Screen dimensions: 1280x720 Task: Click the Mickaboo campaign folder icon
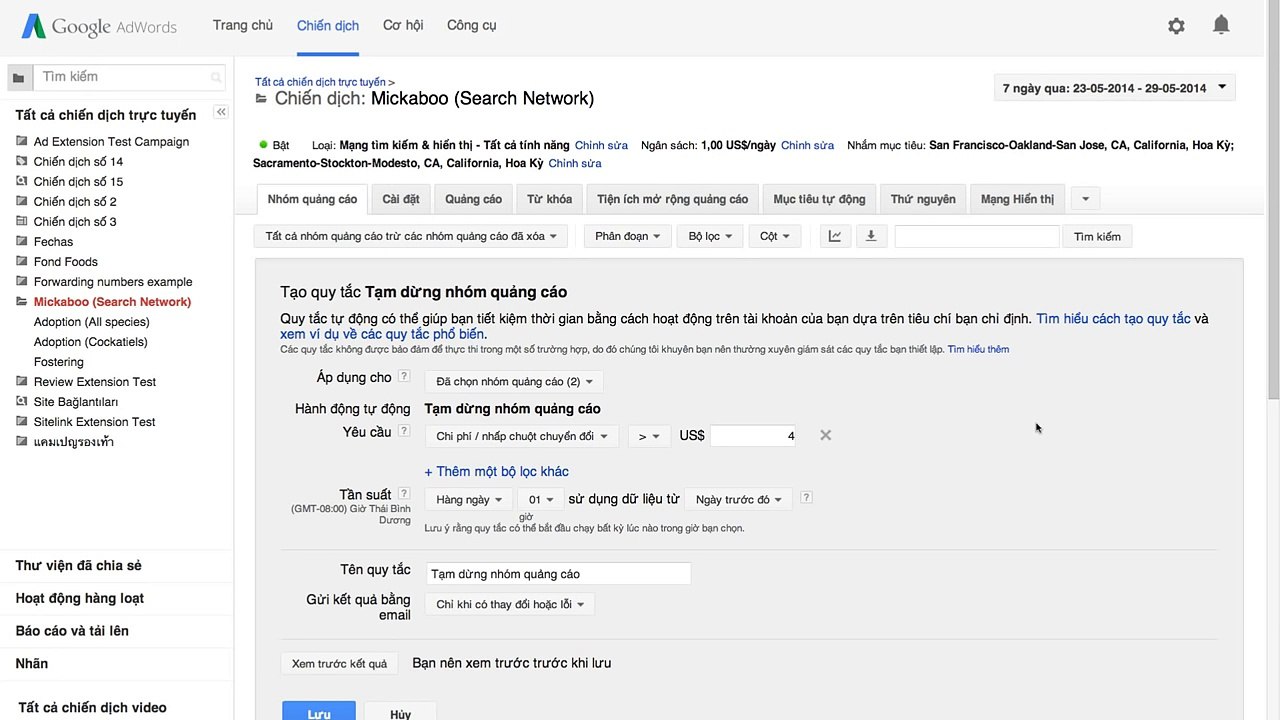tap(22, 301)
